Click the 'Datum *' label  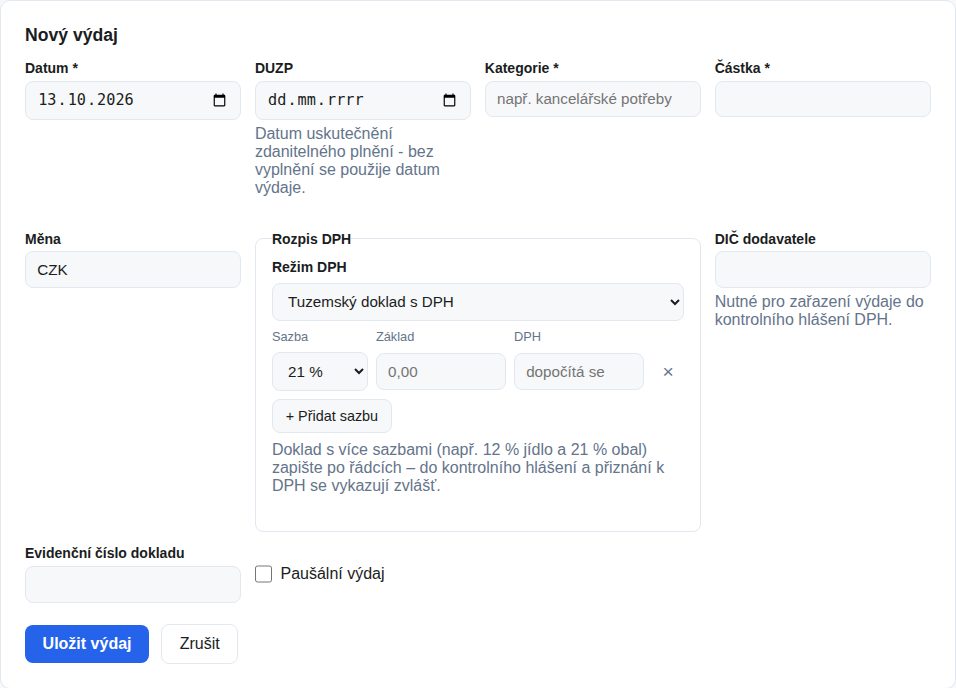tap(51, 68)
